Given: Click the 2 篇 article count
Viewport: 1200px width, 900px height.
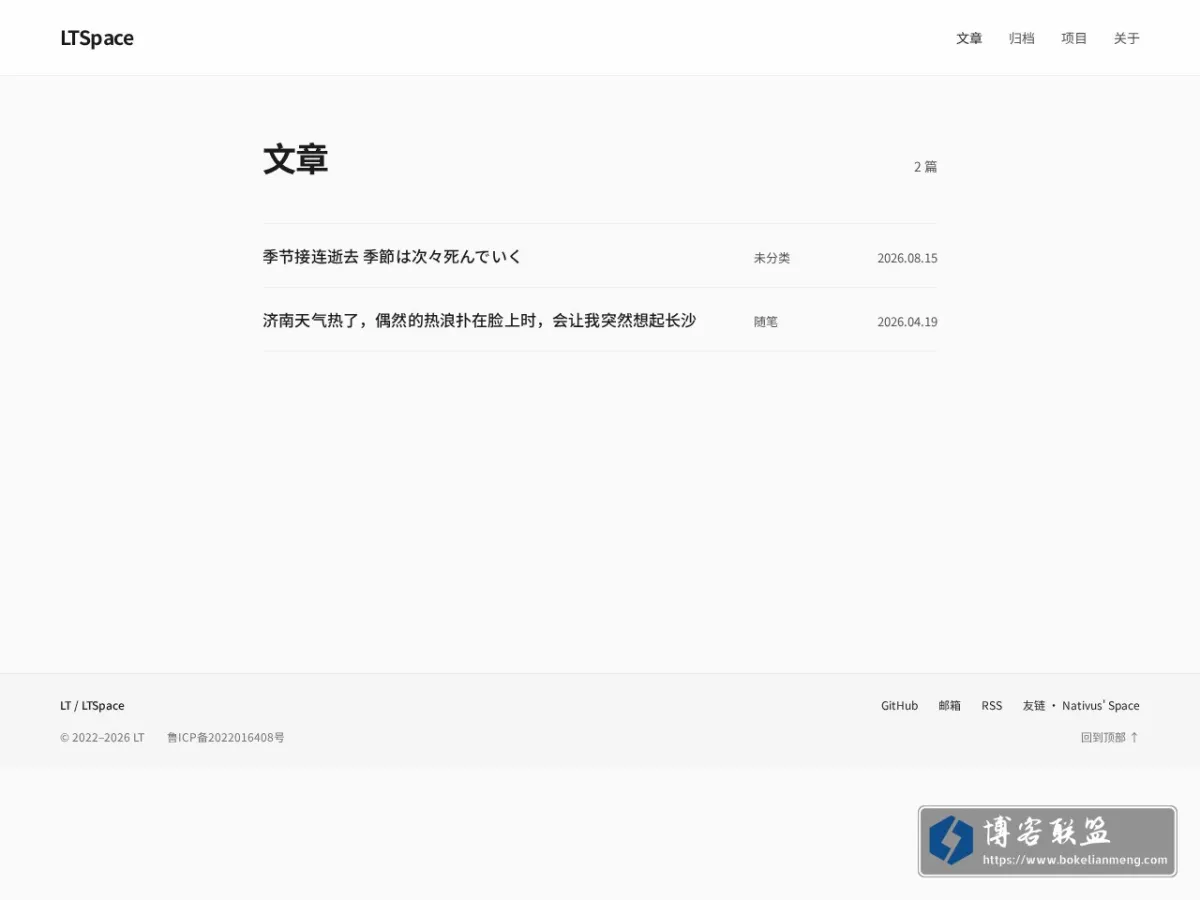Looking at the screenshot, I should click(x=925, y=167).
